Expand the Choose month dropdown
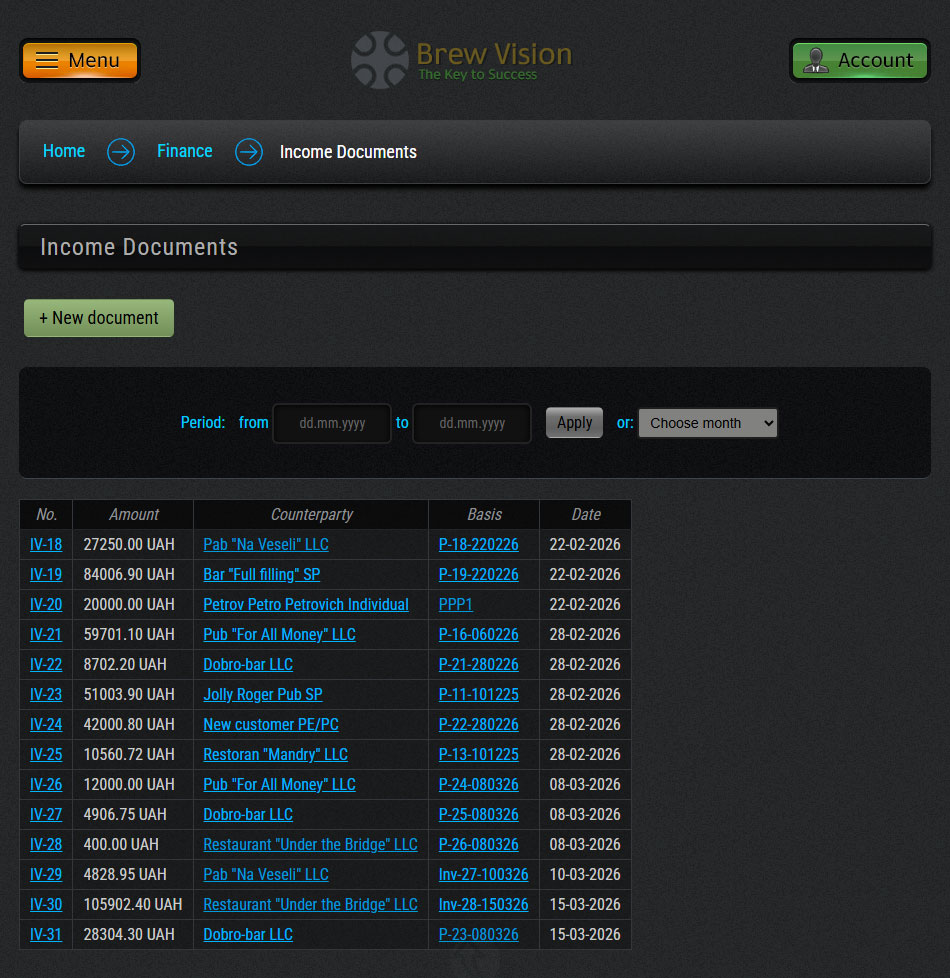Image resolution: width=950 pixels, height=978 pixels. (x=707, y=423)
